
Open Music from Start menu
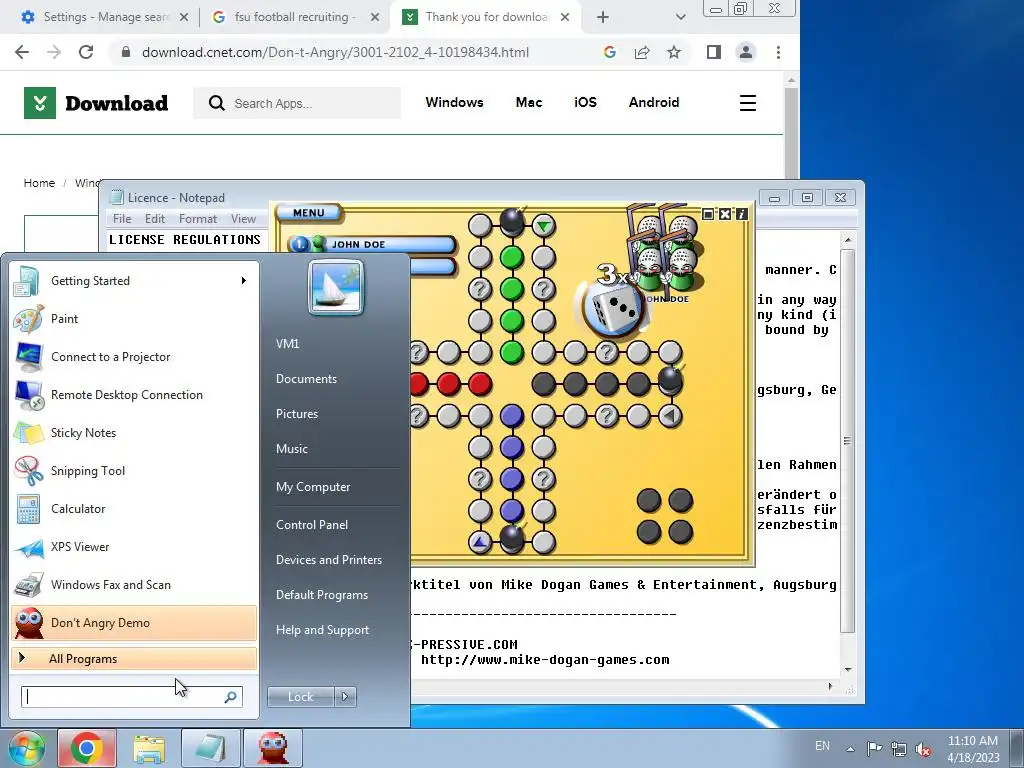tap(291, 449)
